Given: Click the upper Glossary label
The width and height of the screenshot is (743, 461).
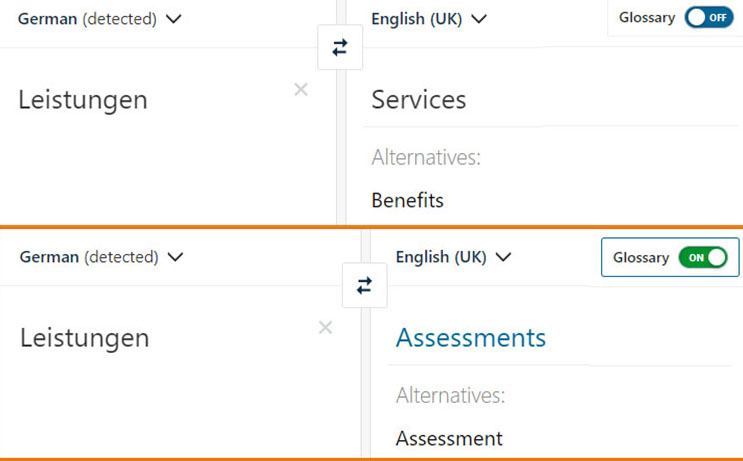Looking at the screenshot, I should point(647,18).
